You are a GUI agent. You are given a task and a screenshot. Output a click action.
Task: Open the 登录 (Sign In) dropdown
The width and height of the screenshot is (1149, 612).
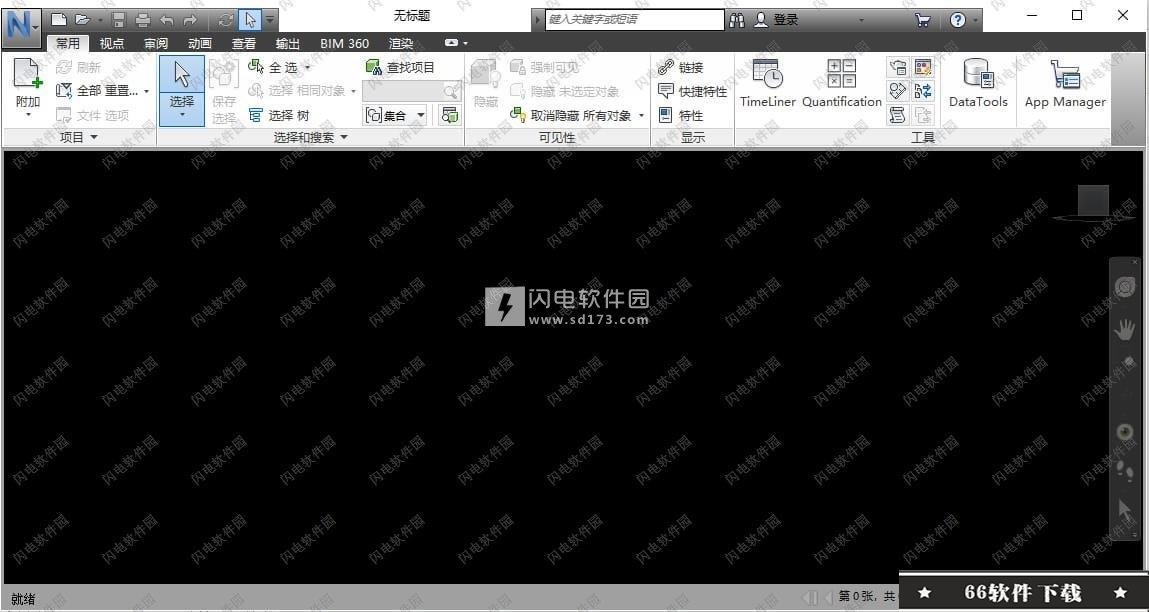pyautogui.click(x=861, y=21)
